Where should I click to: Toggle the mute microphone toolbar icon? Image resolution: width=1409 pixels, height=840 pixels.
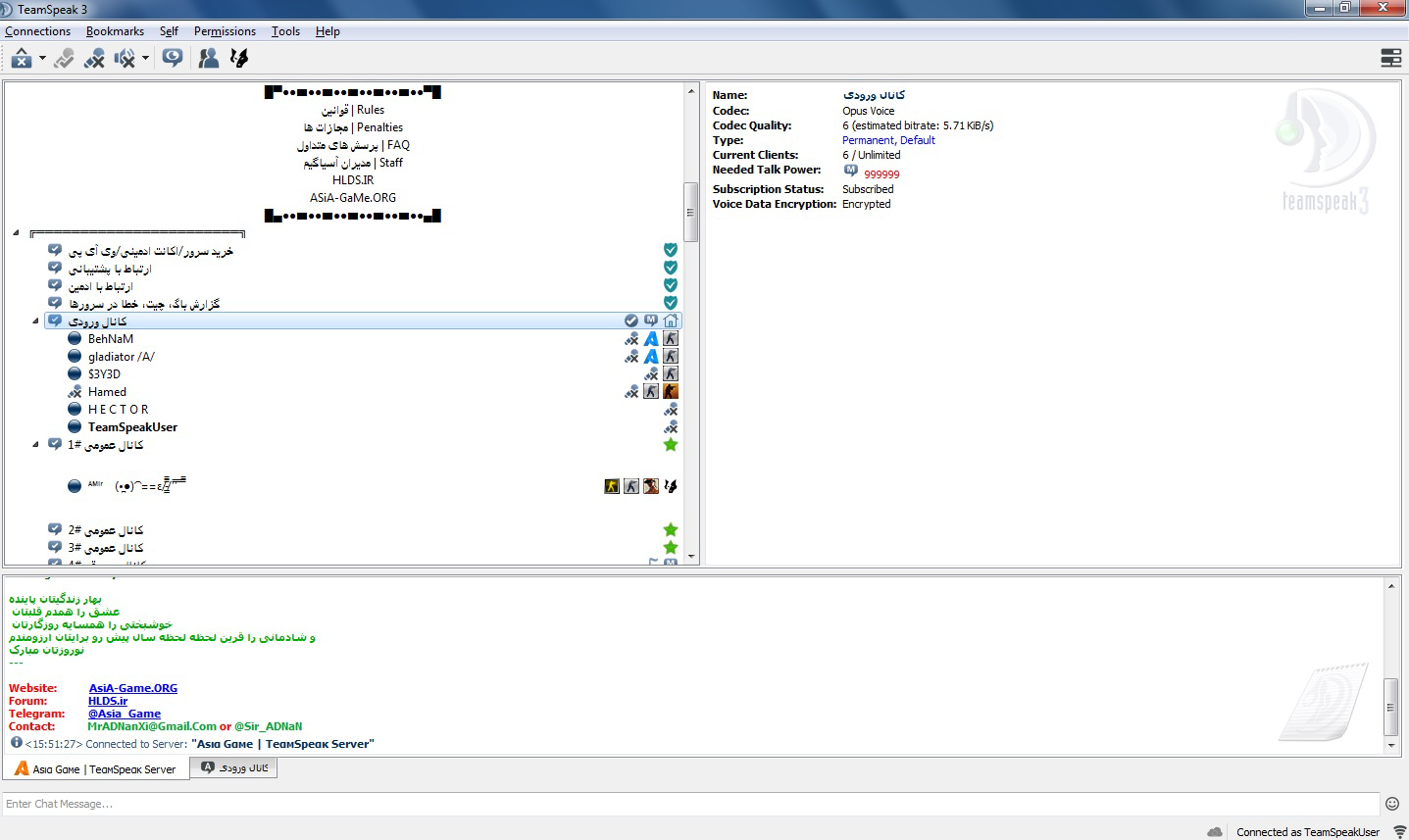94,59
